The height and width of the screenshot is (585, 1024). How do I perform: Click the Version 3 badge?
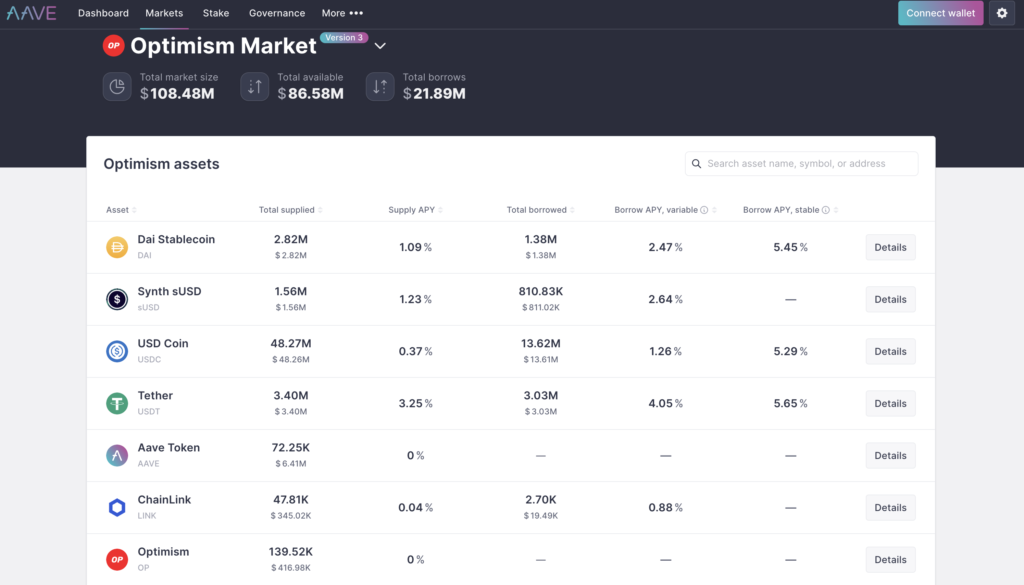pos(344,38)
